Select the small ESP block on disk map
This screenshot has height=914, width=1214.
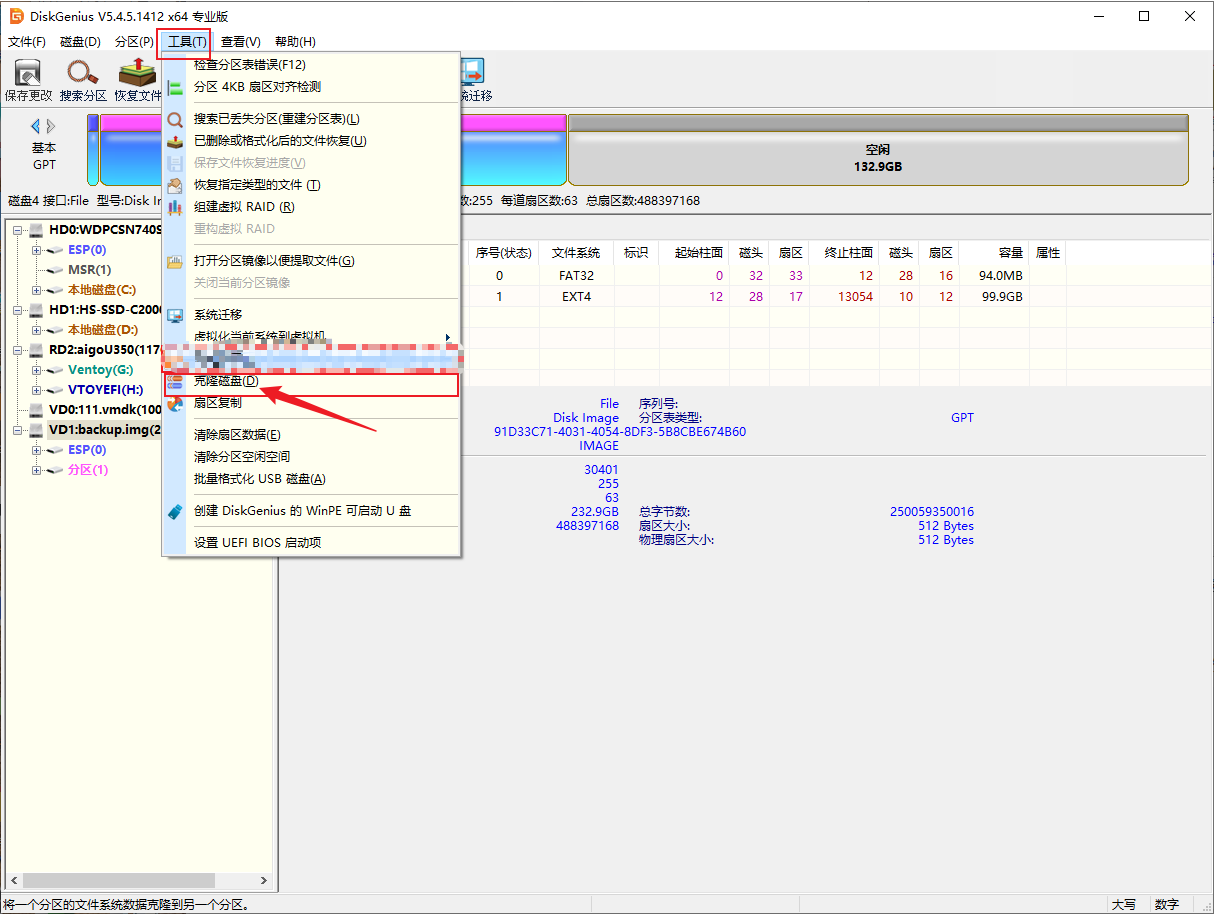tap(93, 150)
